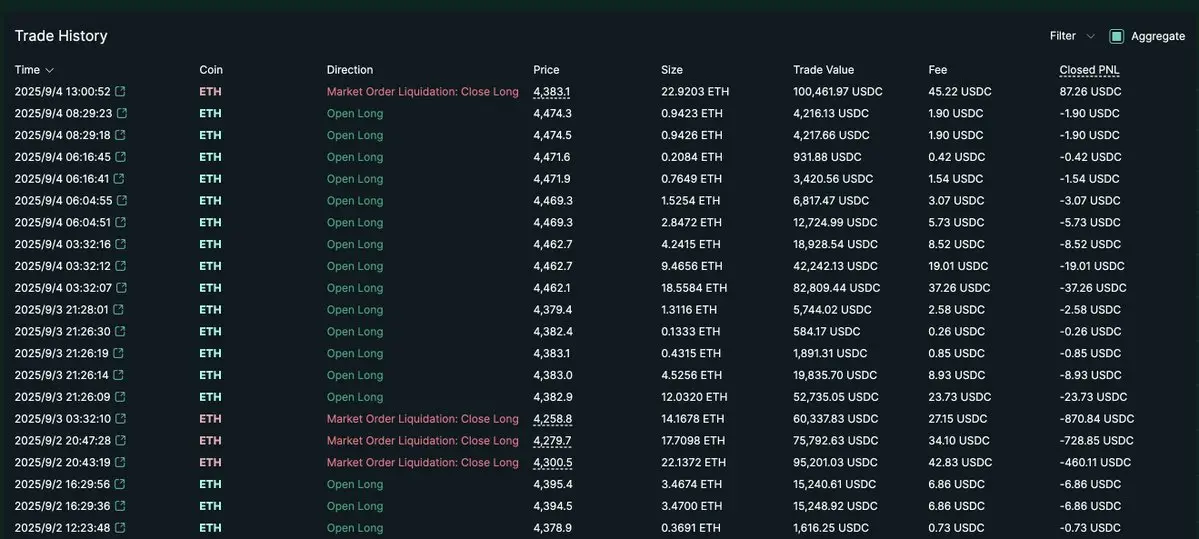
Task: Click trade value 52,735.05 USDC
Action: coord(835,397)
